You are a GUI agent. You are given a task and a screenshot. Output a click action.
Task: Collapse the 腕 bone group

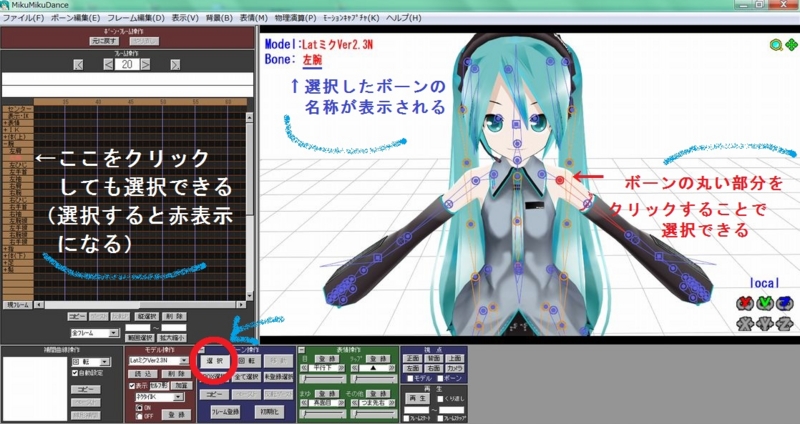6,144
